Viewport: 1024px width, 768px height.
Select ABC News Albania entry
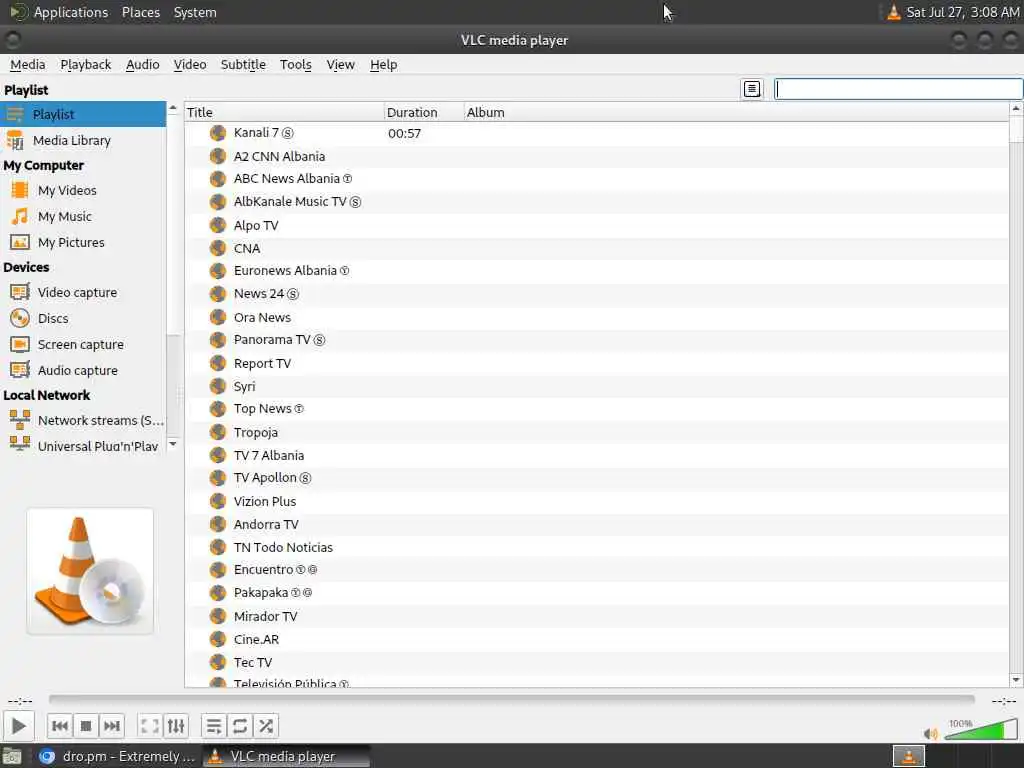coord(596,179)
